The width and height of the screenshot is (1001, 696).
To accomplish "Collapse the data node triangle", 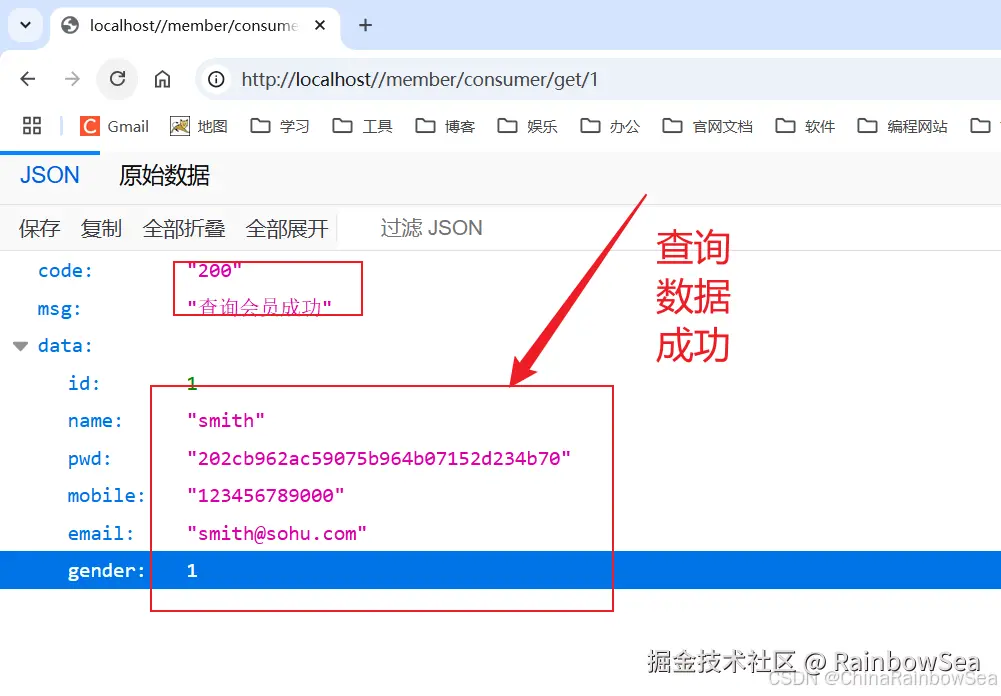I will click(21, 346).
